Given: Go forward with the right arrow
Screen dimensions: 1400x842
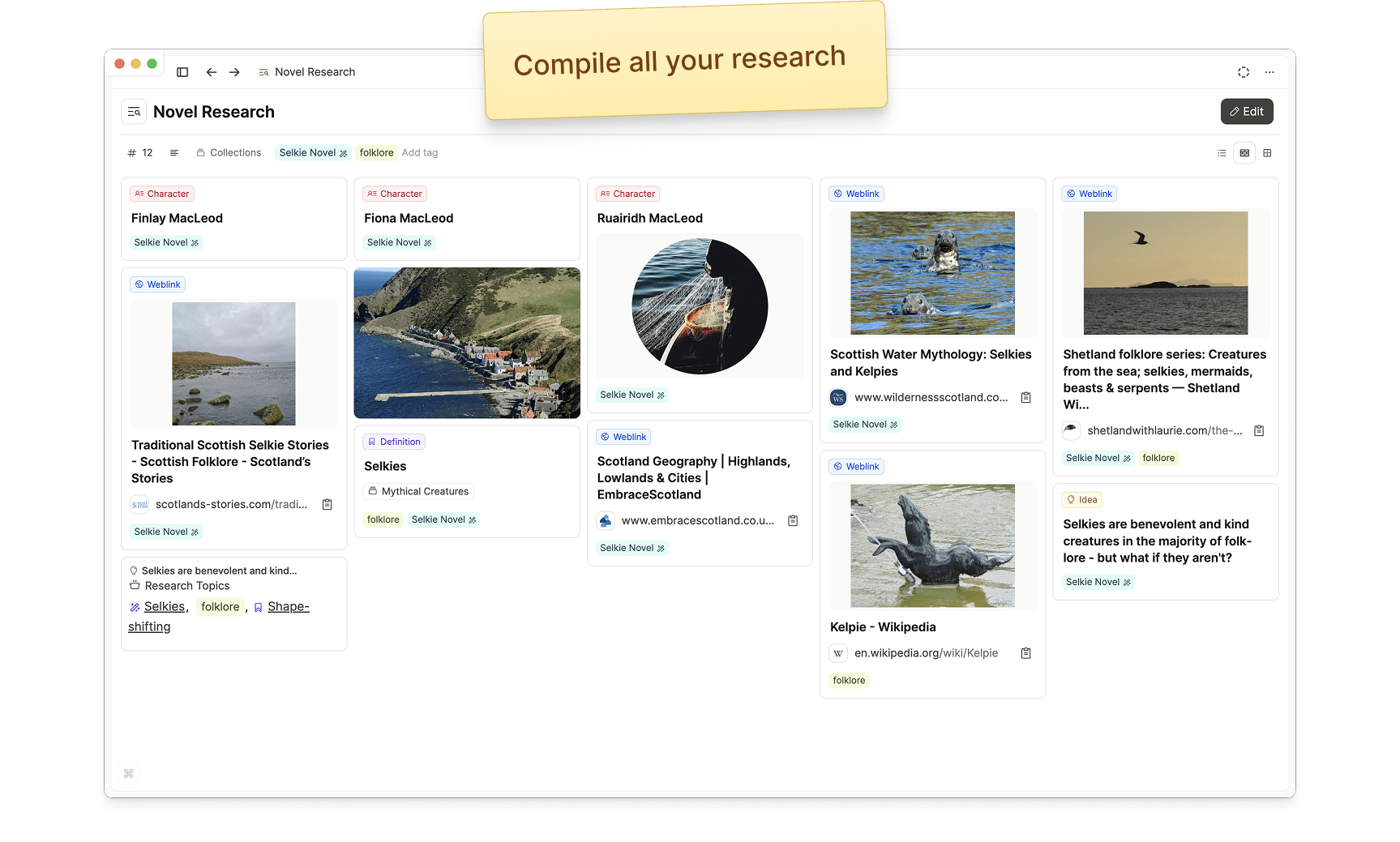Looking at the screenshot, I should point(234,72).
